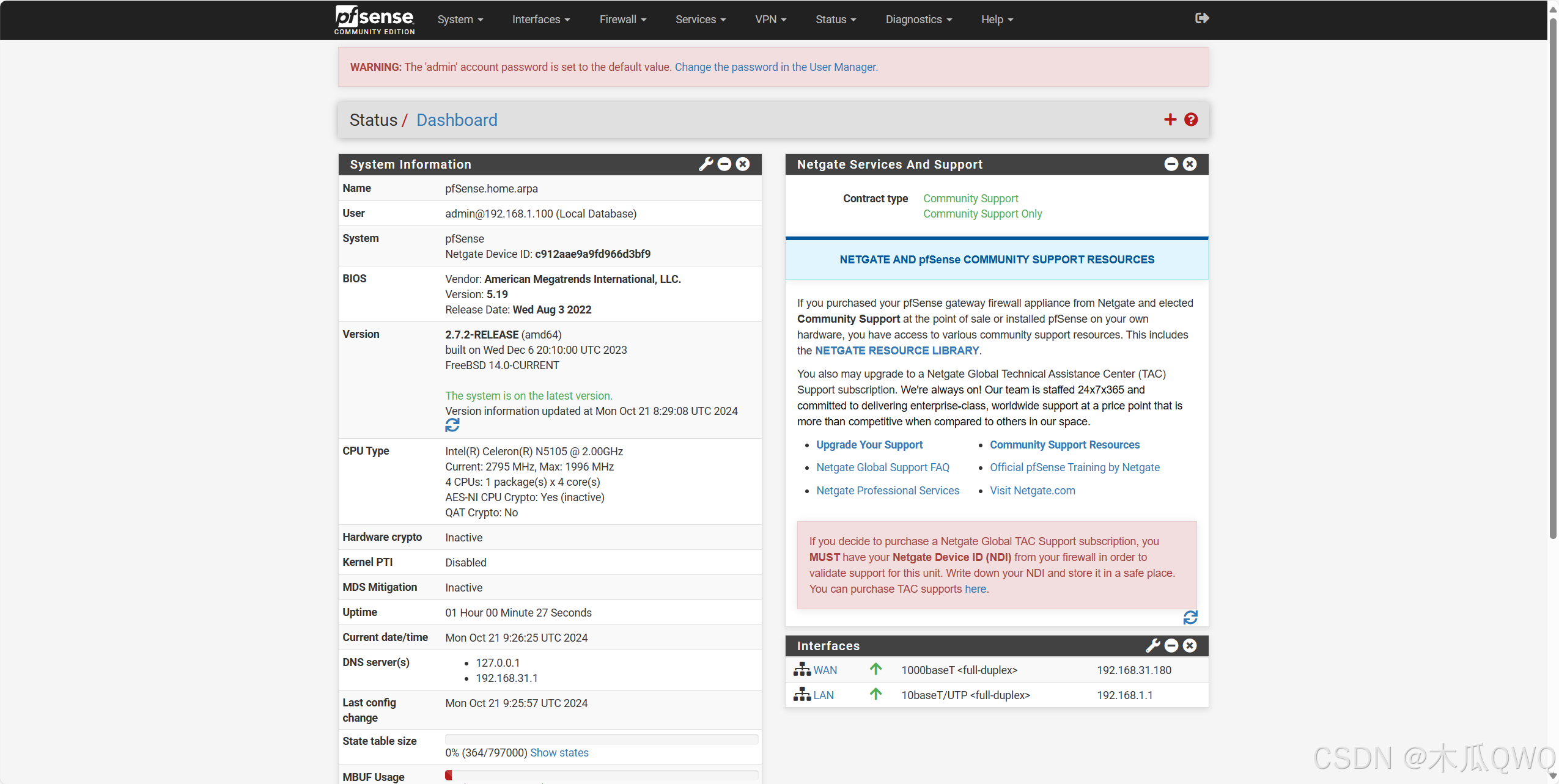Click the user text admin@192.168.1.100
The width and height of the screenshot is (1559, 784).
pos(499,214)
